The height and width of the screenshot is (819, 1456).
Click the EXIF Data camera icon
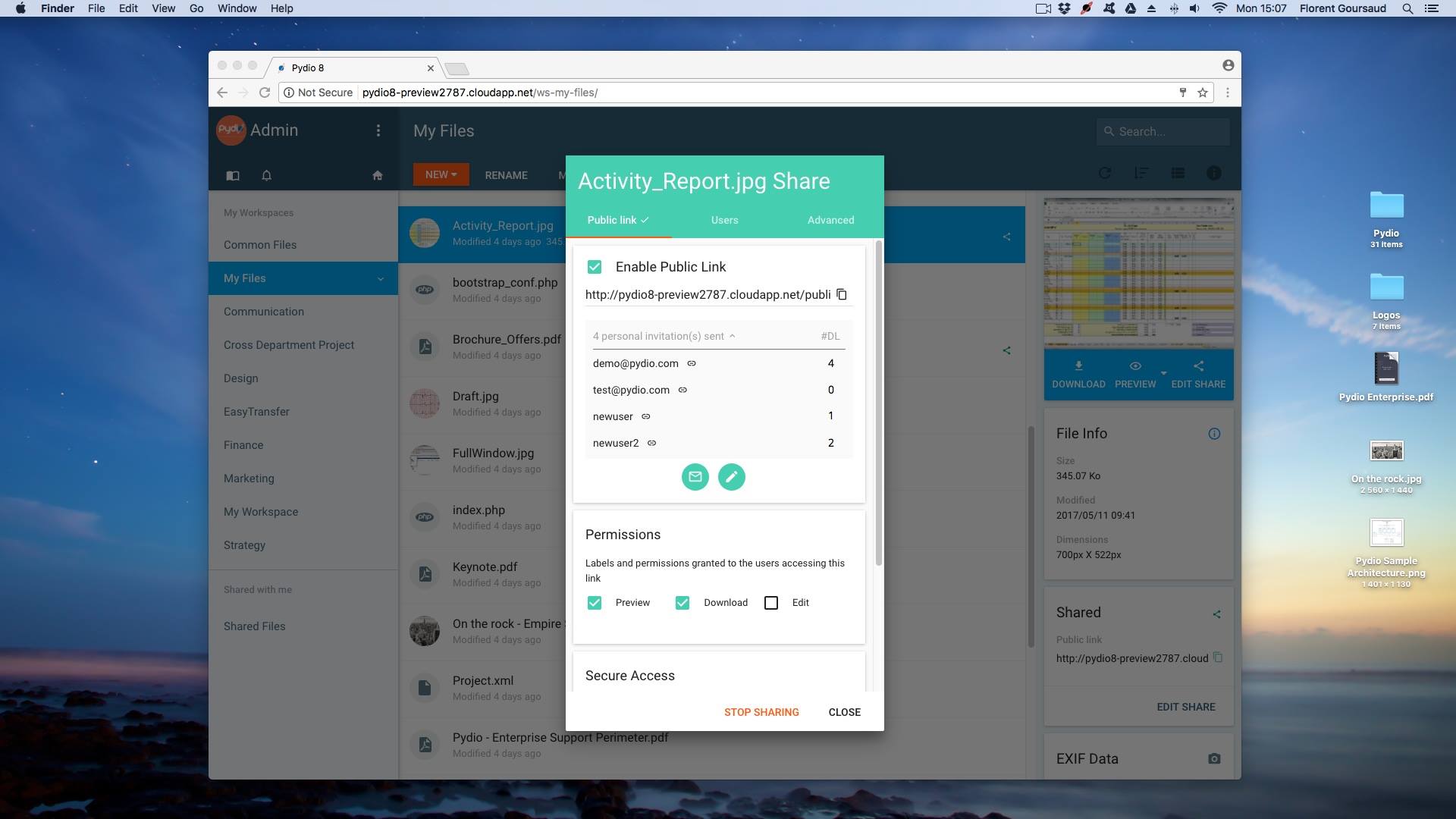[1214, 759]
